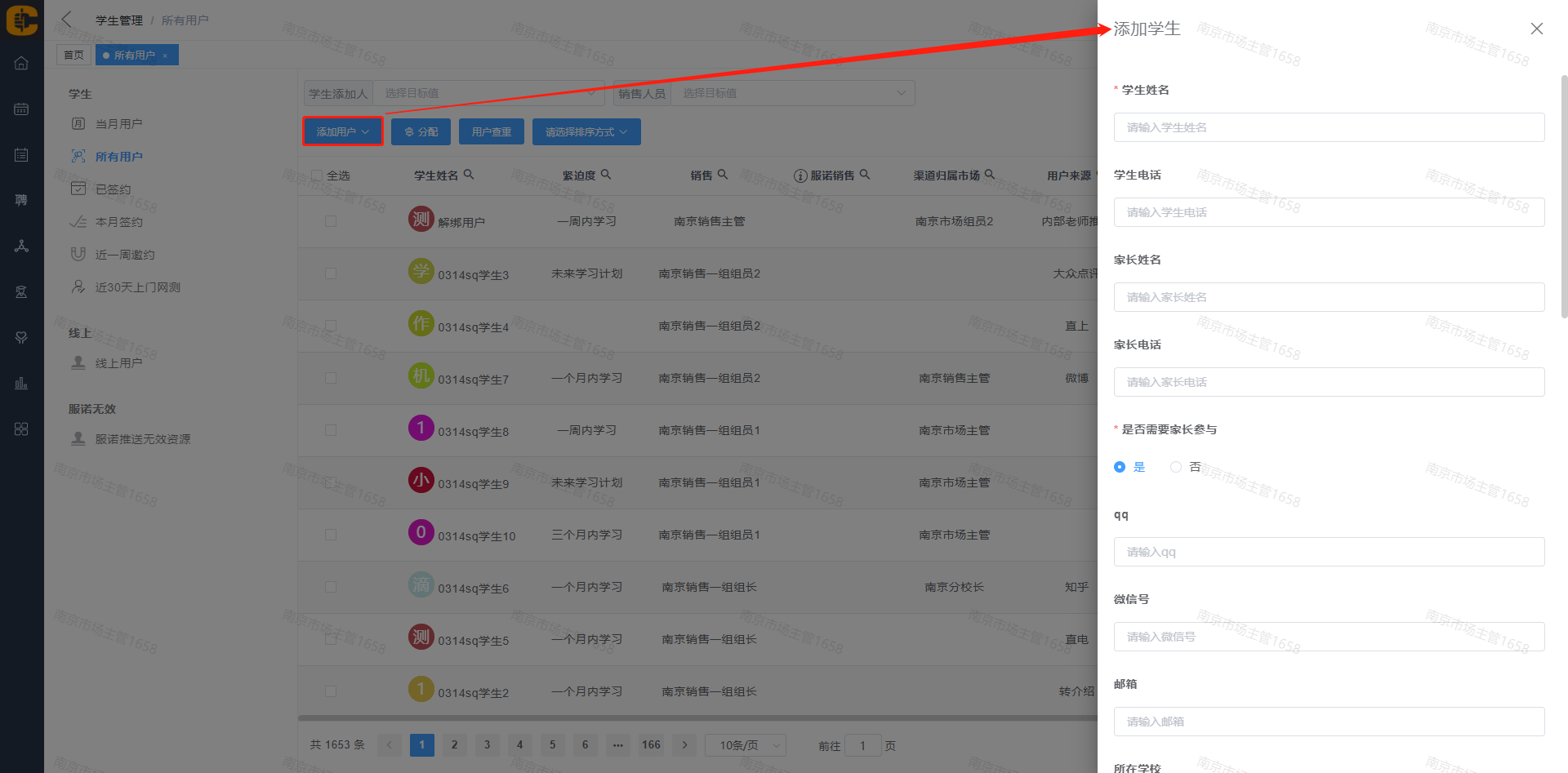This screenshot has width=1568, height=773.
Task: Go to page 3 in pagination
Action: coord(487,744)
